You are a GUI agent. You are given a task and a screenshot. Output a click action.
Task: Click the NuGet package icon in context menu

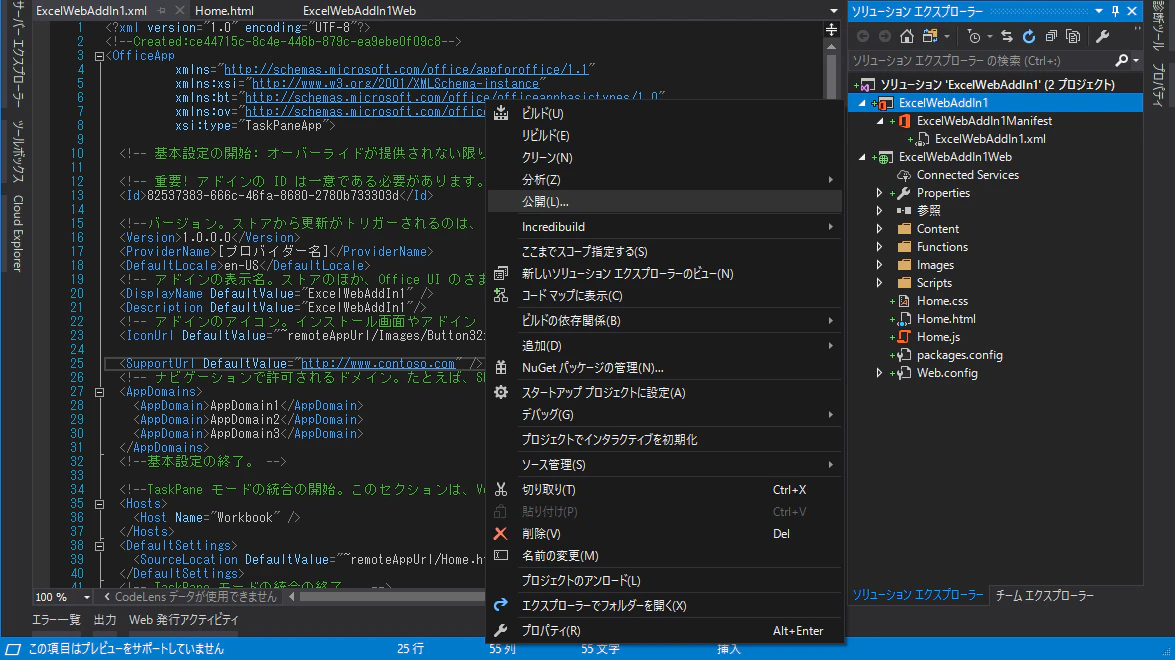[x=501, y=367]
